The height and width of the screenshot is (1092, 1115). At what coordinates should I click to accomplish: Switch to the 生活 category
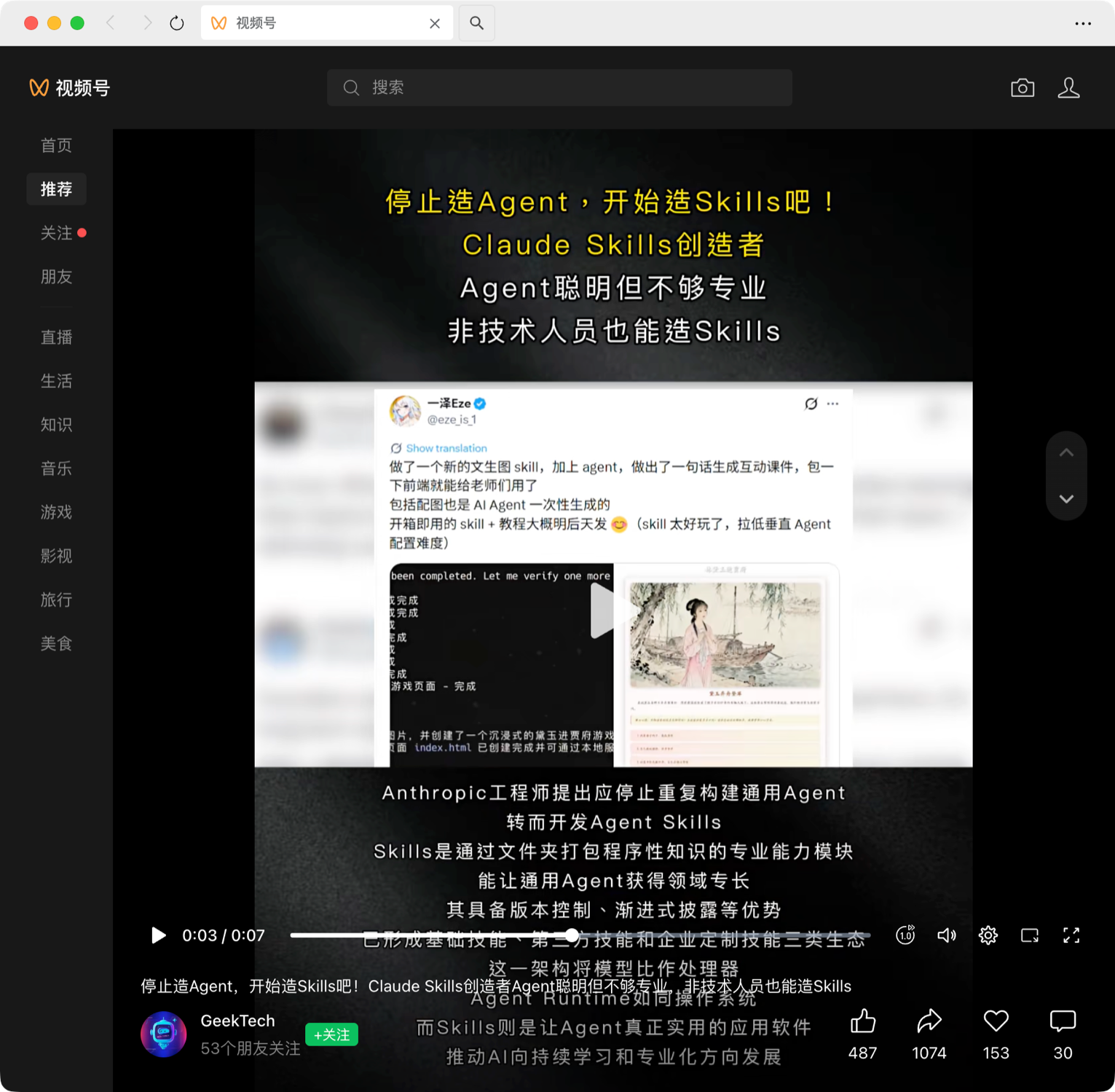[x=56, y=381]
